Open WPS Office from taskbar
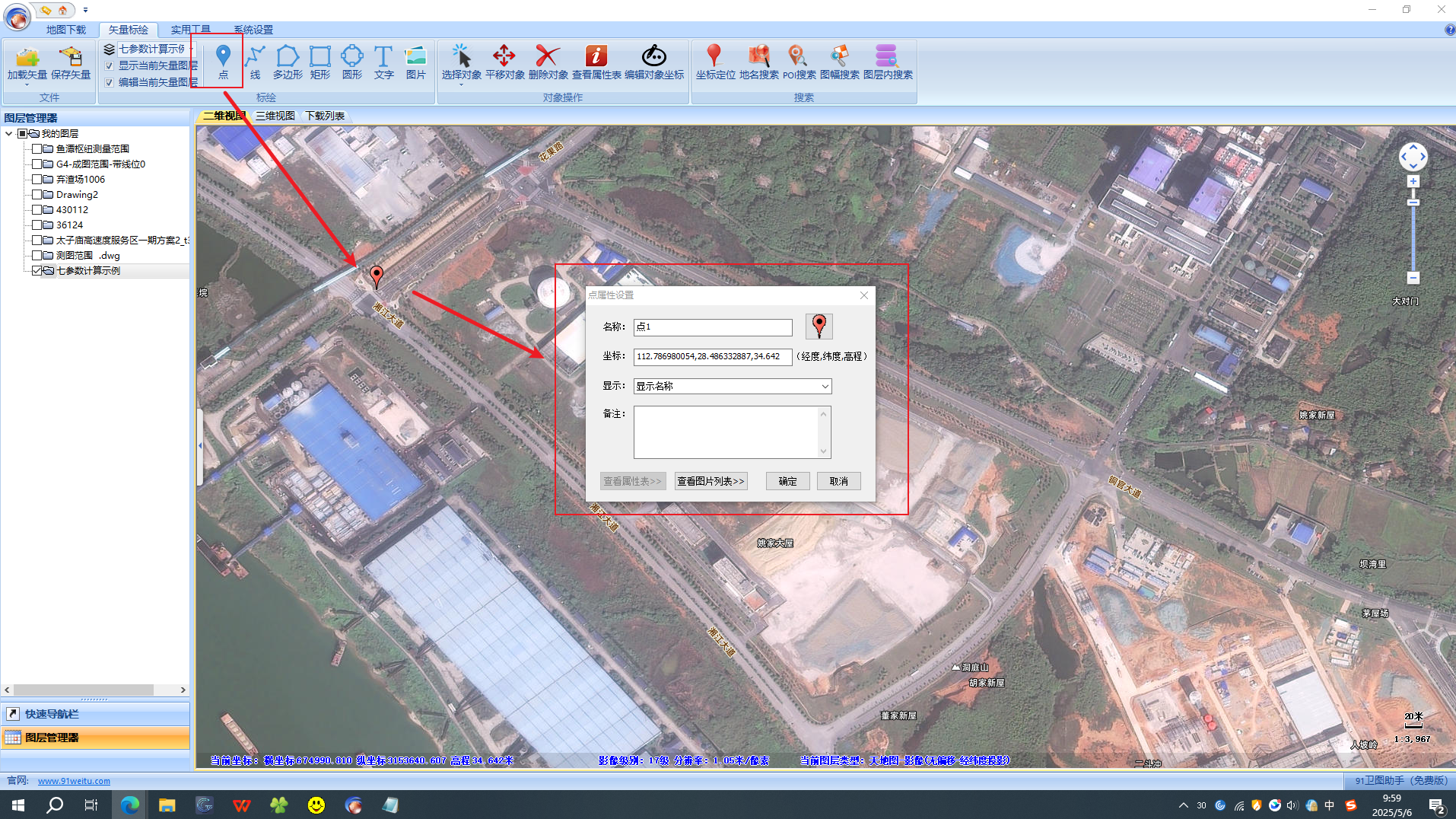1456x819 pixels. 241,805
